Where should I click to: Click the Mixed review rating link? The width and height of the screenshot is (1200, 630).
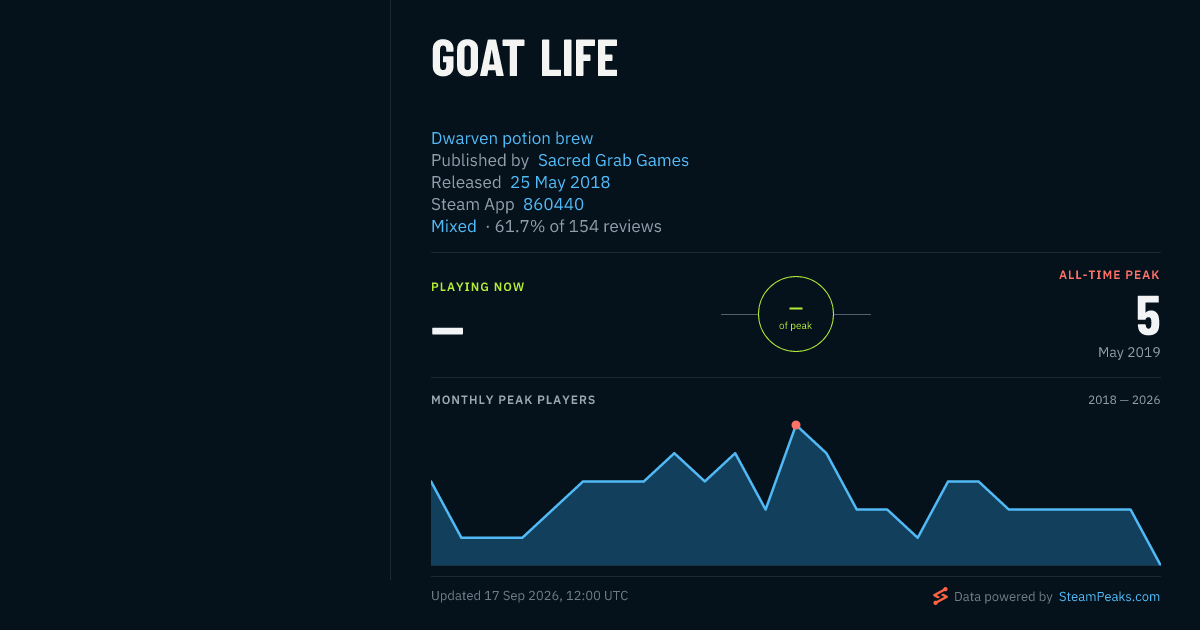tap(454, 226)
